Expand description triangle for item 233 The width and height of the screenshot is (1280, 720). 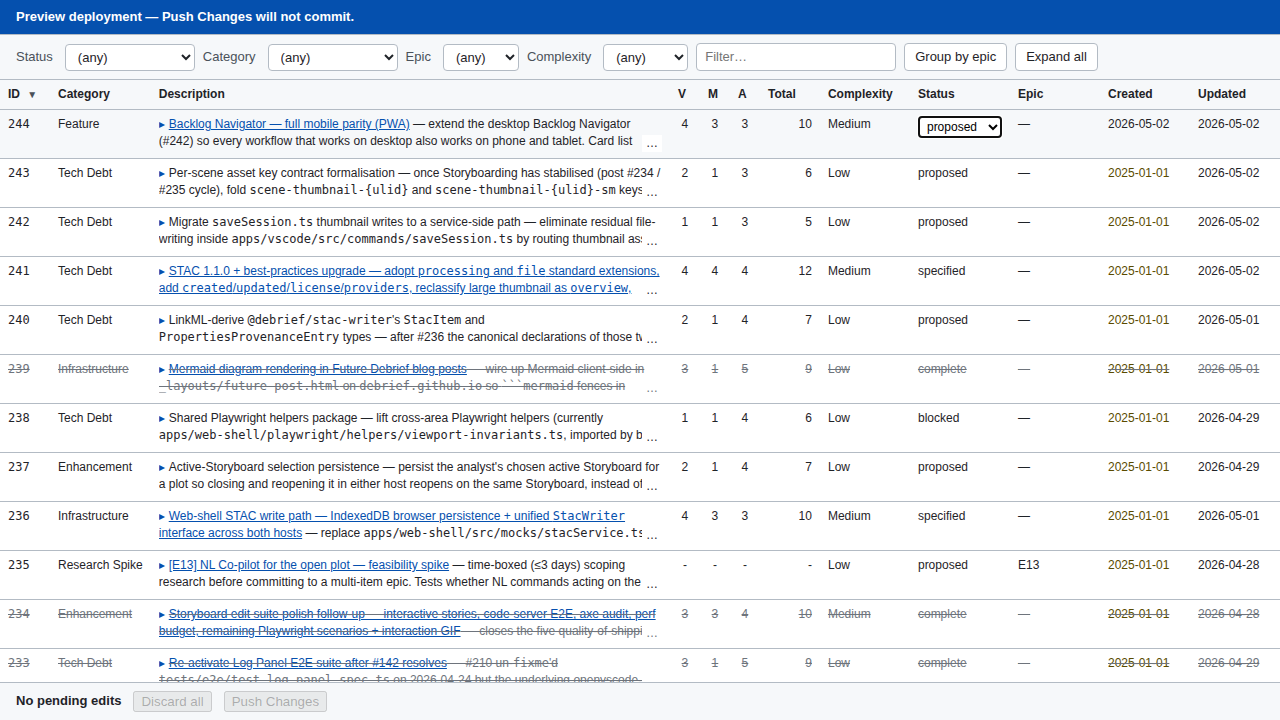tap(162, 664)
